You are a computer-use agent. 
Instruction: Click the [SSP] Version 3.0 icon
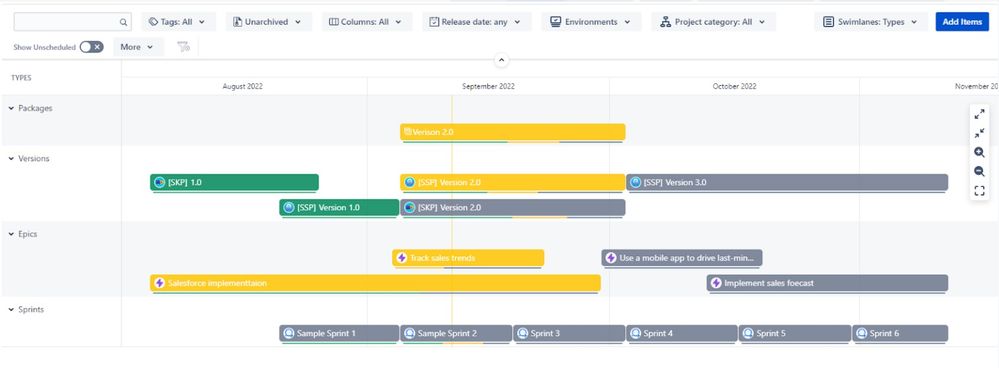click(635, 182)
